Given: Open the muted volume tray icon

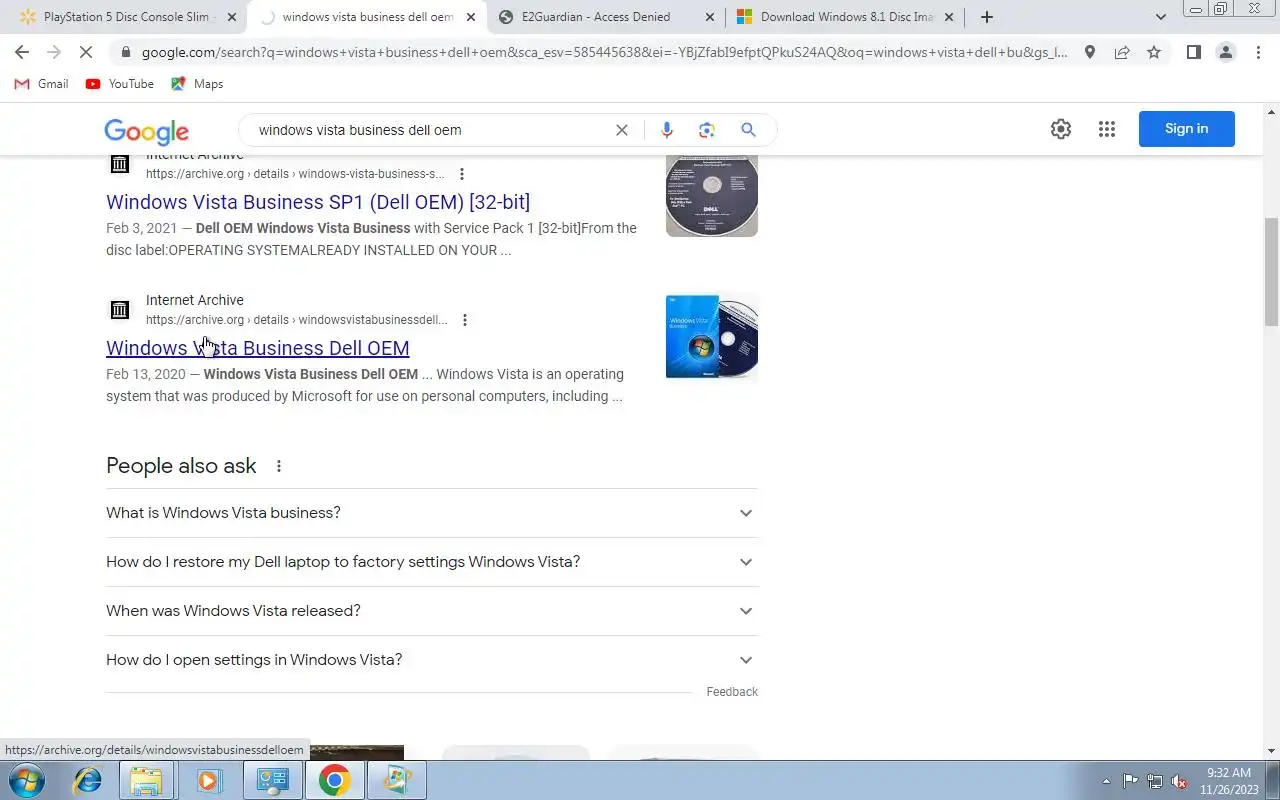Looking at the screenshot, I should click(x=1179, y=781).
